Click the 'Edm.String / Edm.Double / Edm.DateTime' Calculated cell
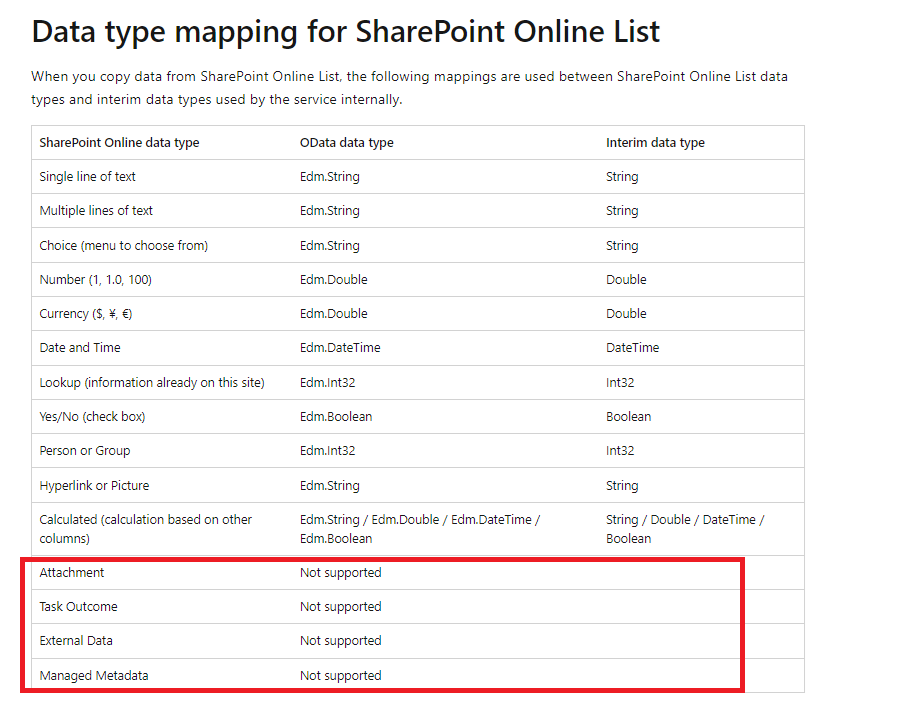The height and width of the screenshot is (707, 901). coord(420,529)
